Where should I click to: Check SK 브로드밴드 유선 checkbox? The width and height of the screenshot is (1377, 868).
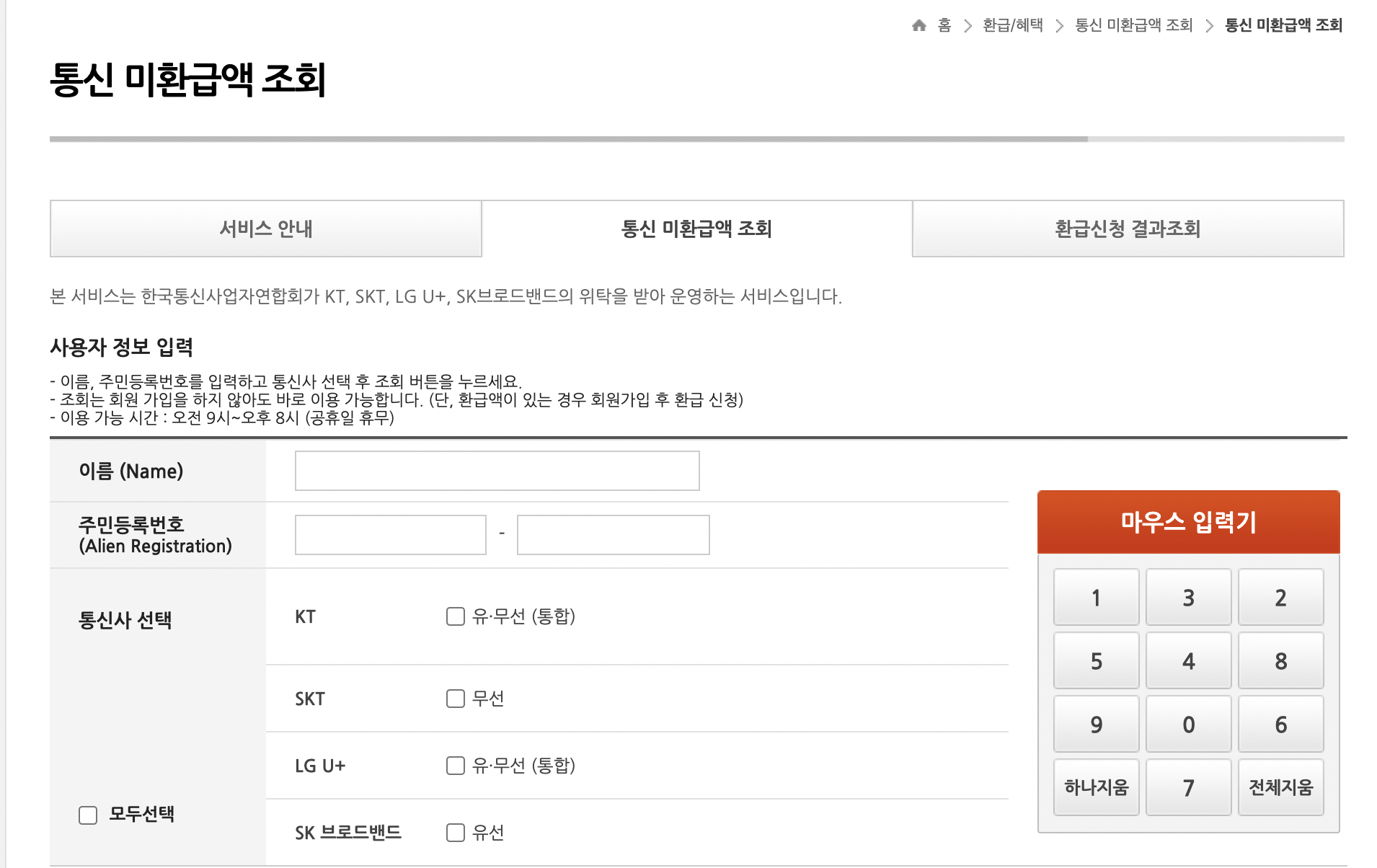coord(455,833)
